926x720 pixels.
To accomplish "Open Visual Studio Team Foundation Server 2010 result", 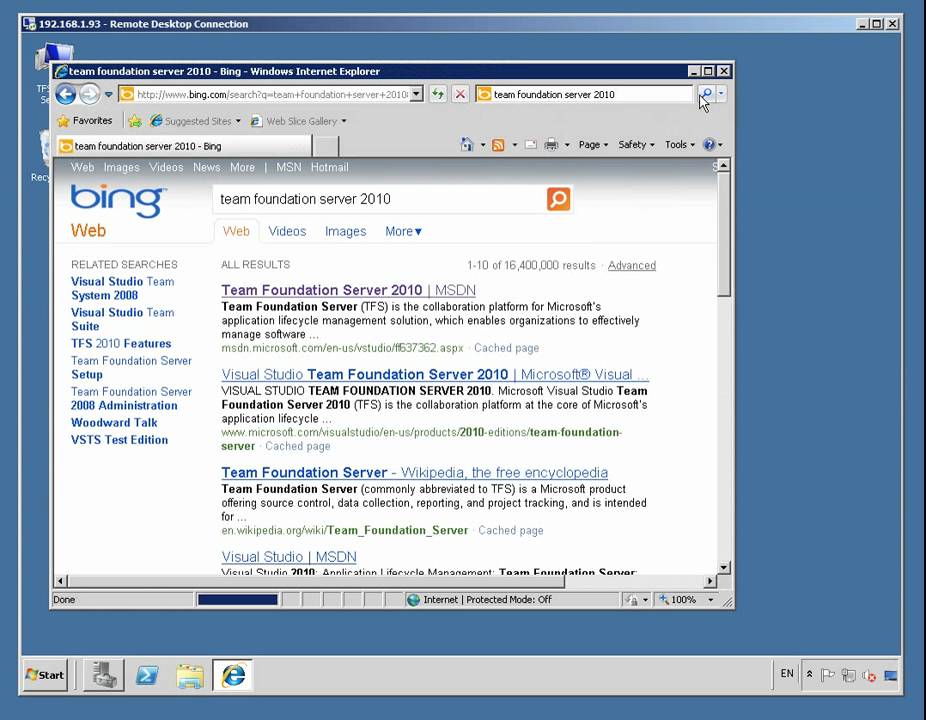I will tap(435, 374).
